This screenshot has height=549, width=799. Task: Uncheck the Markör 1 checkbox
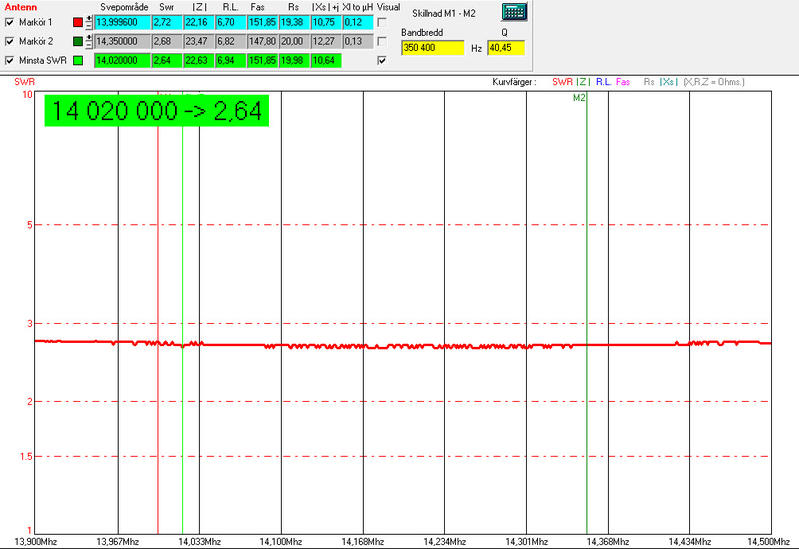click(9, 22)
